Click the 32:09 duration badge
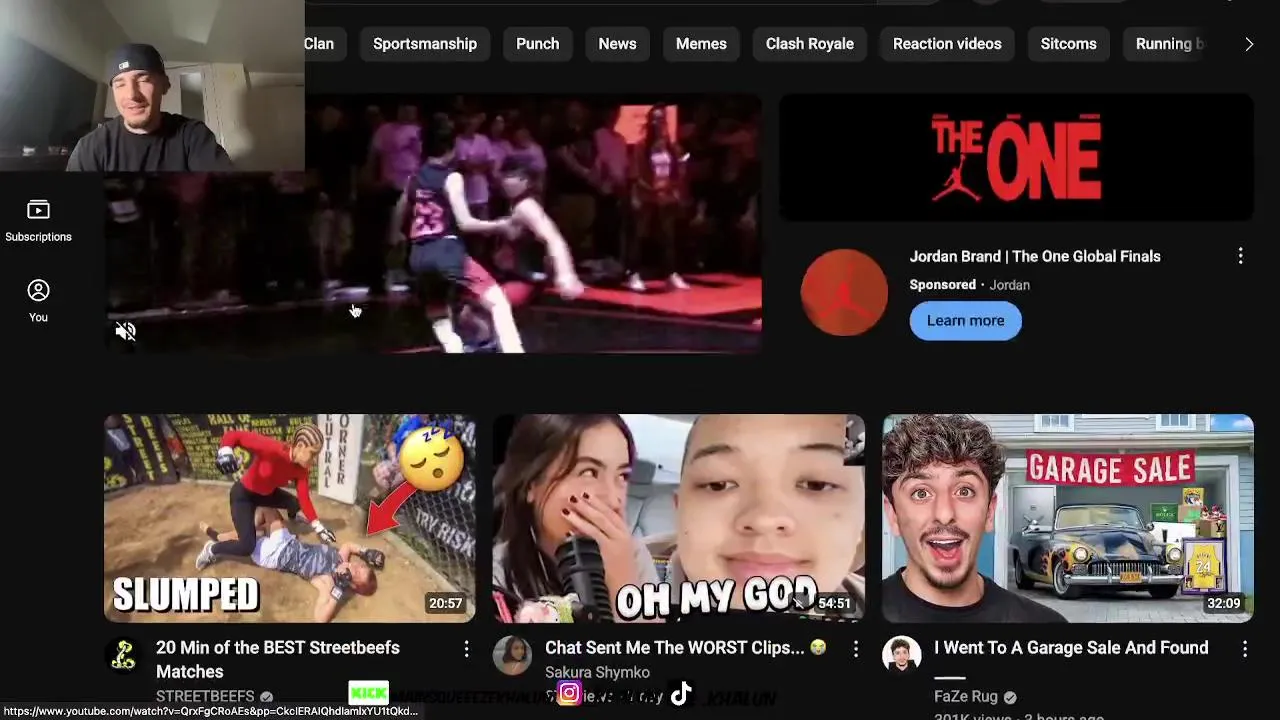 (x=1223, y=604)
